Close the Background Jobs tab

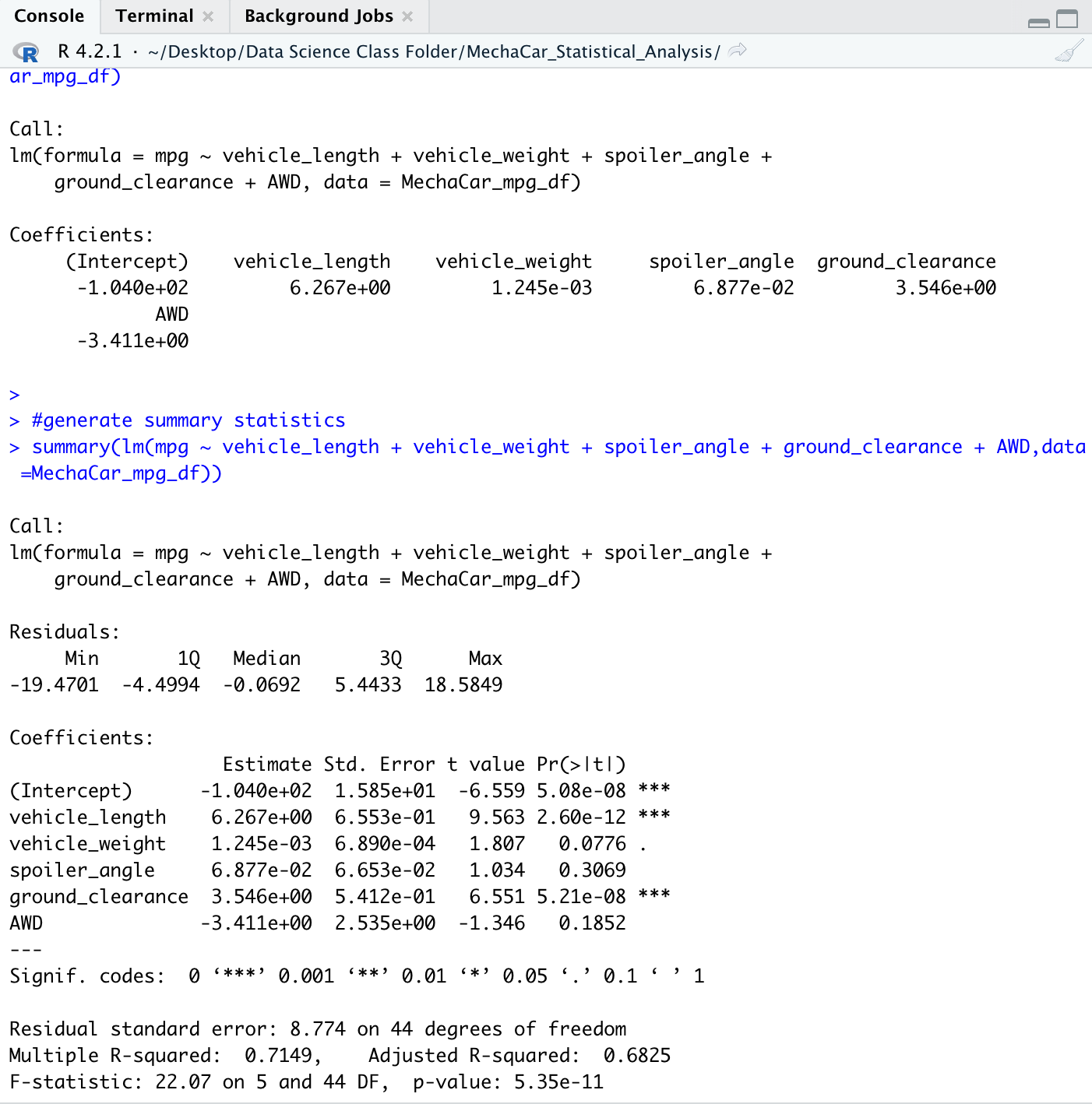[x=407, y=16]
